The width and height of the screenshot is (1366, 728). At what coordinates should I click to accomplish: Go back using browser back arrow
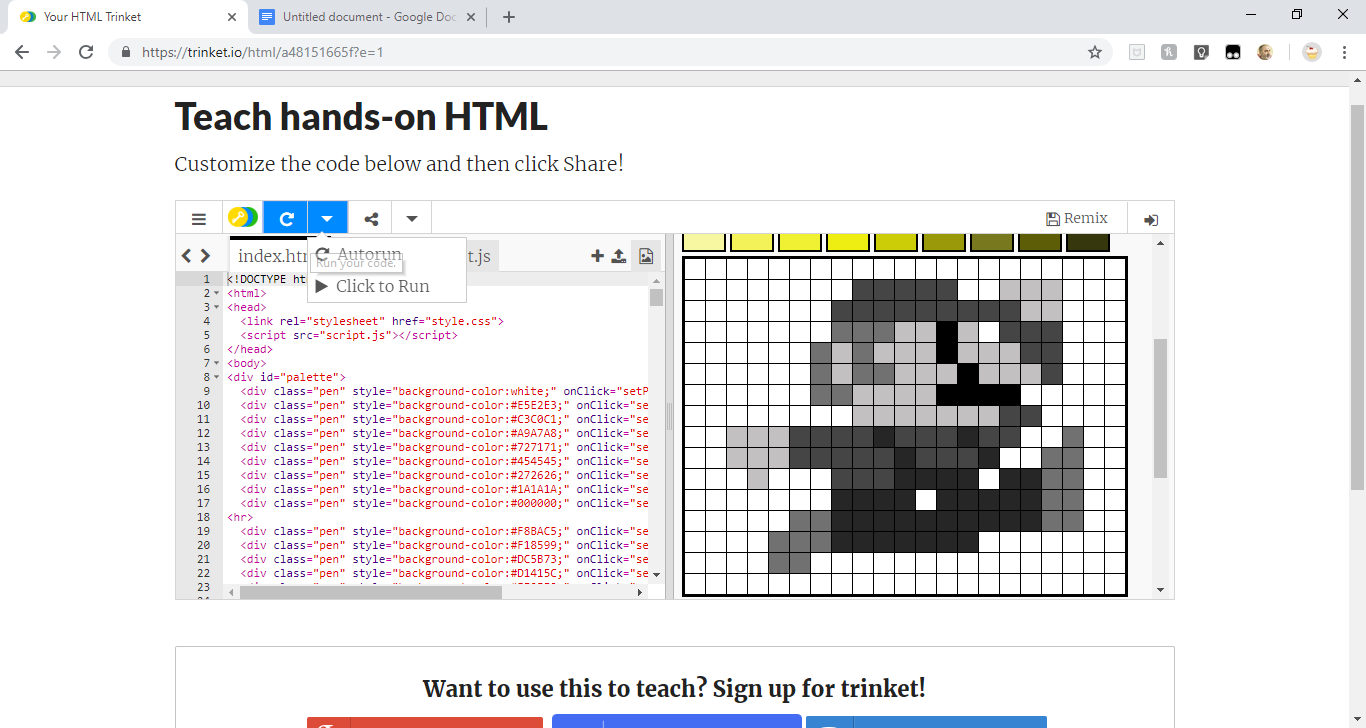(x=22, y=52)
